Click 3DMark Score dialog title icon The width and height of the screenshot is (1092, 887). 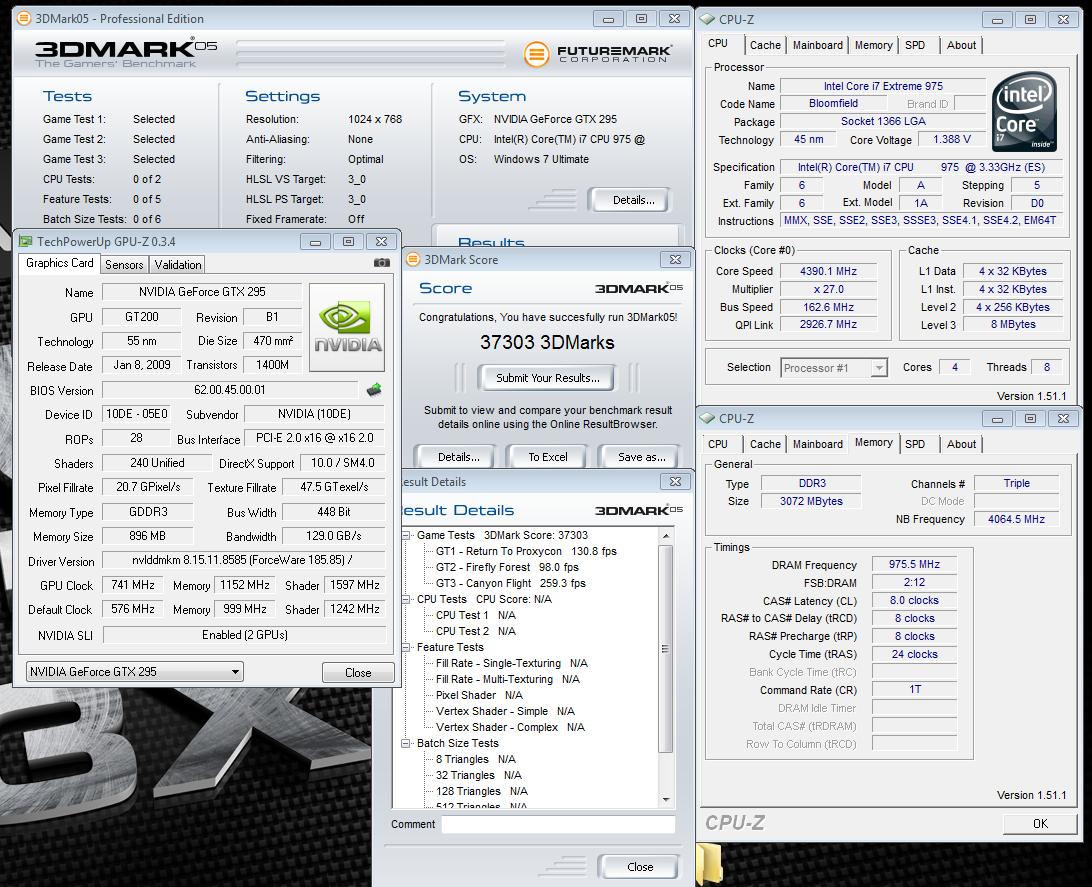(x=413, y=260)
